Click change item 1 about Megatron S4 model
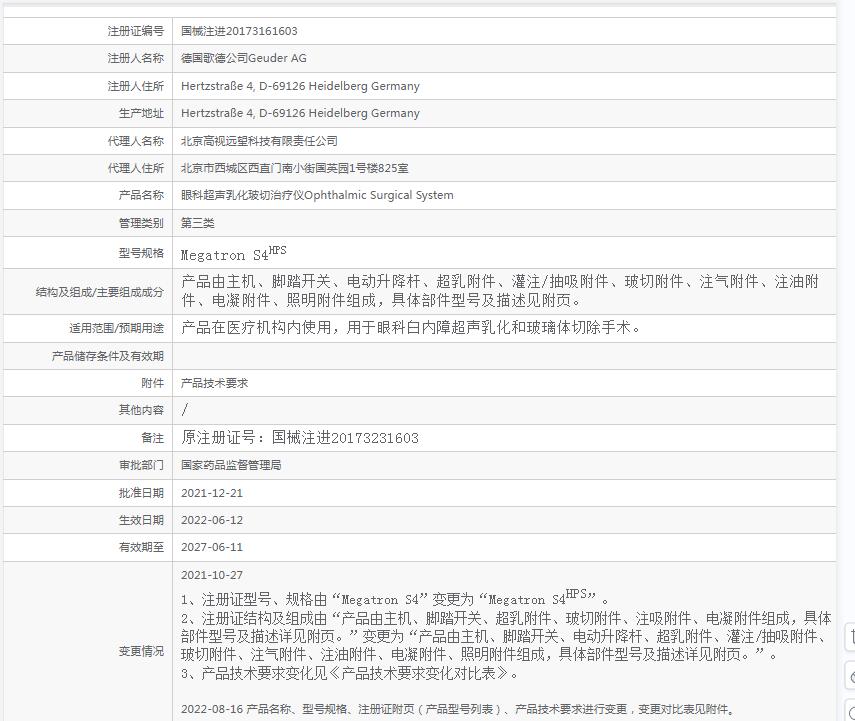This screenshot has width=855, height=721. tap(395, 598)
